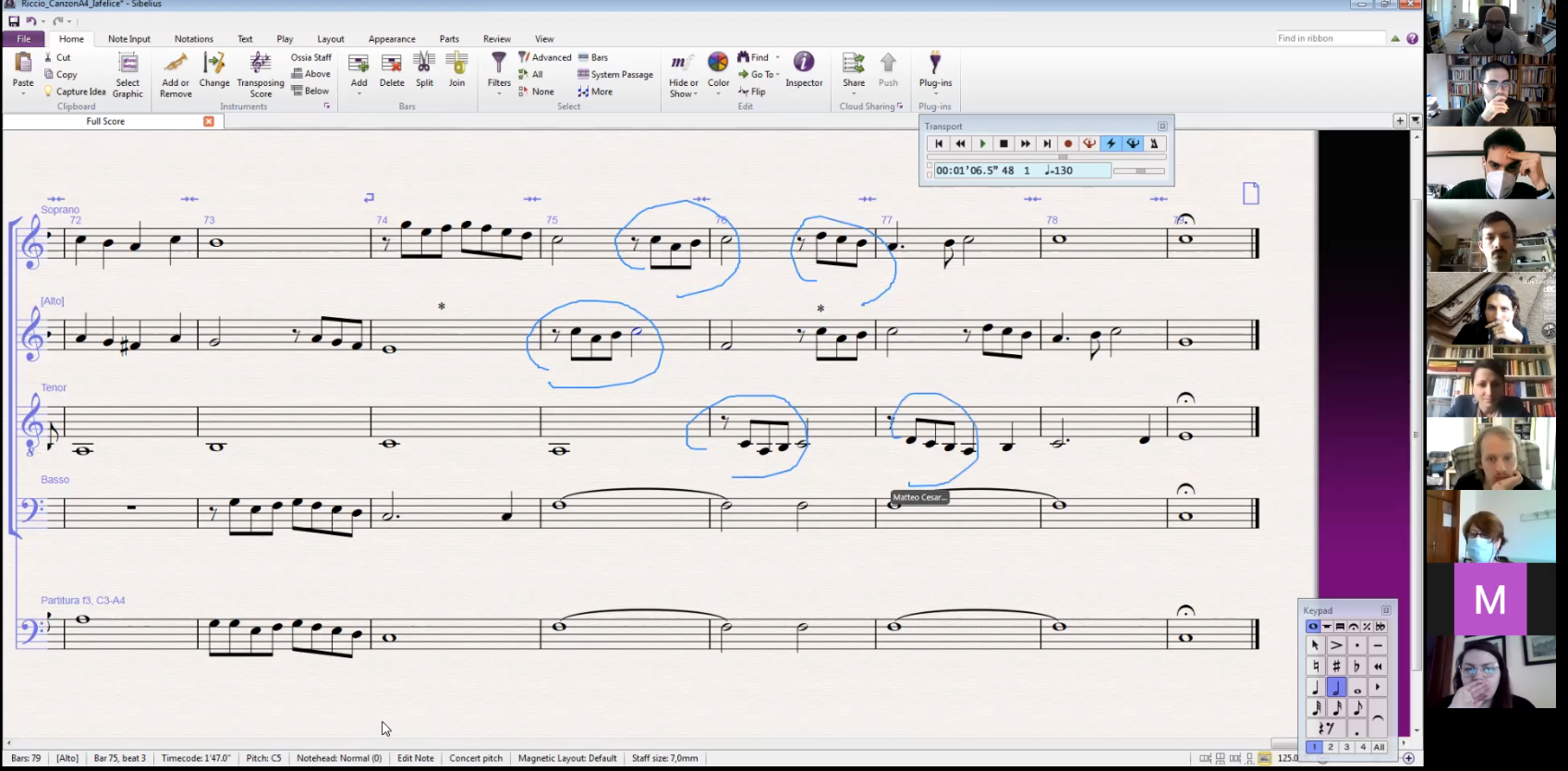The width and height of the screenshot is (1568, 771).
Task: Open the Find dropdown arrow
Action: (x=777, y=57)
